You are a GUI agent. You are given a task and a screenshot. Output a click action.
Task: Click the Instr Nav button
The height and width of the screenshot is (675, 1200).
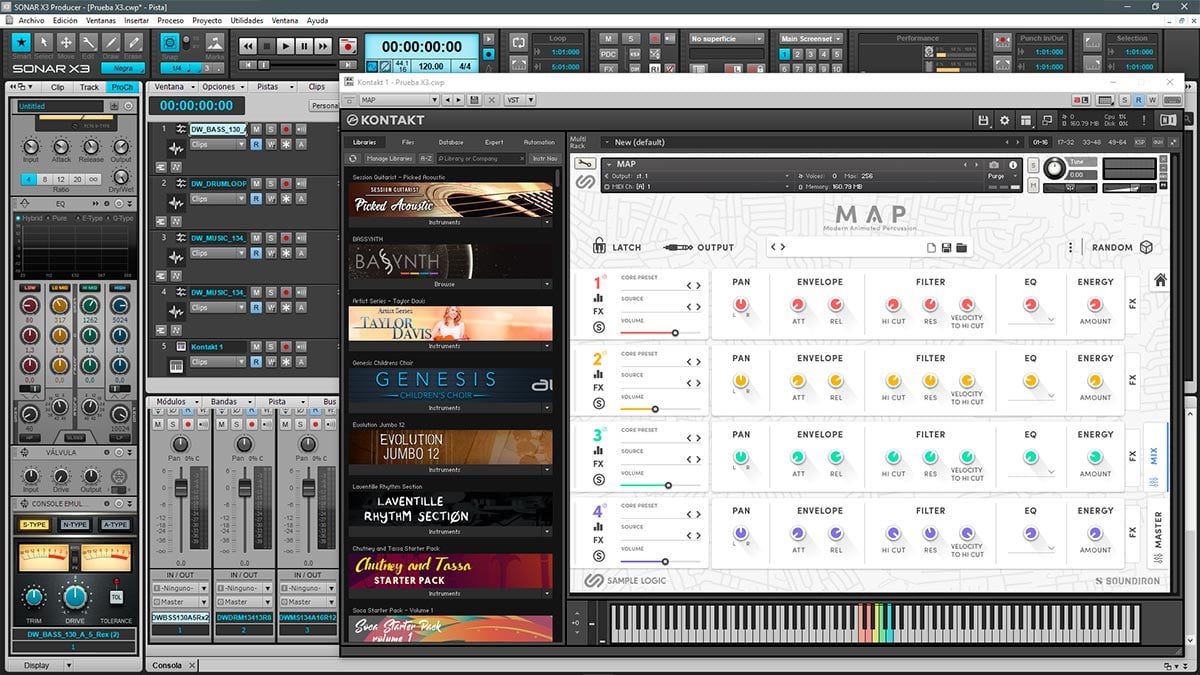pos(545,158)
